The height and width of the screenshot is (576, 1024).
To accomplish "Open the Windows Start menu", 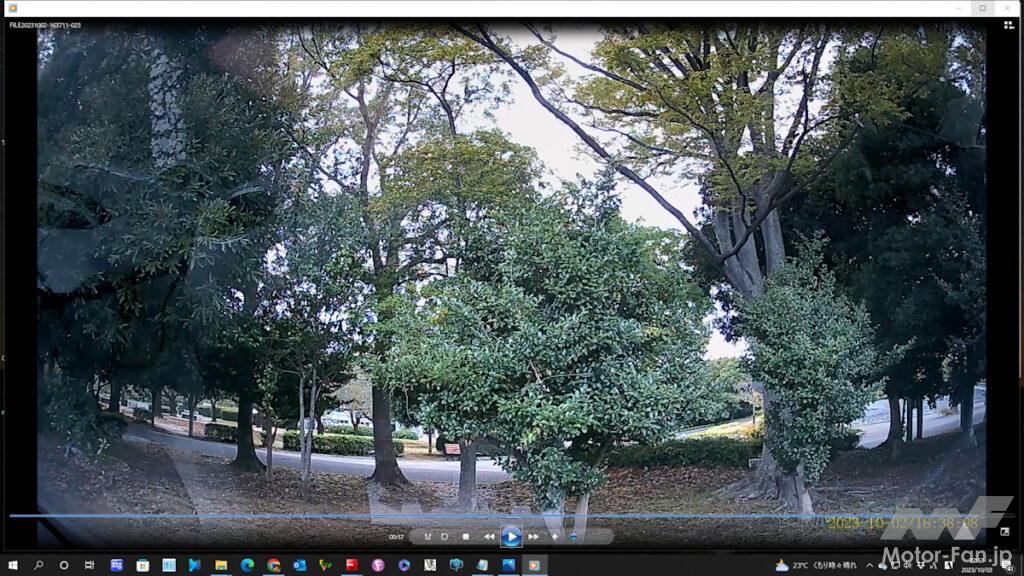I will 13,565.
